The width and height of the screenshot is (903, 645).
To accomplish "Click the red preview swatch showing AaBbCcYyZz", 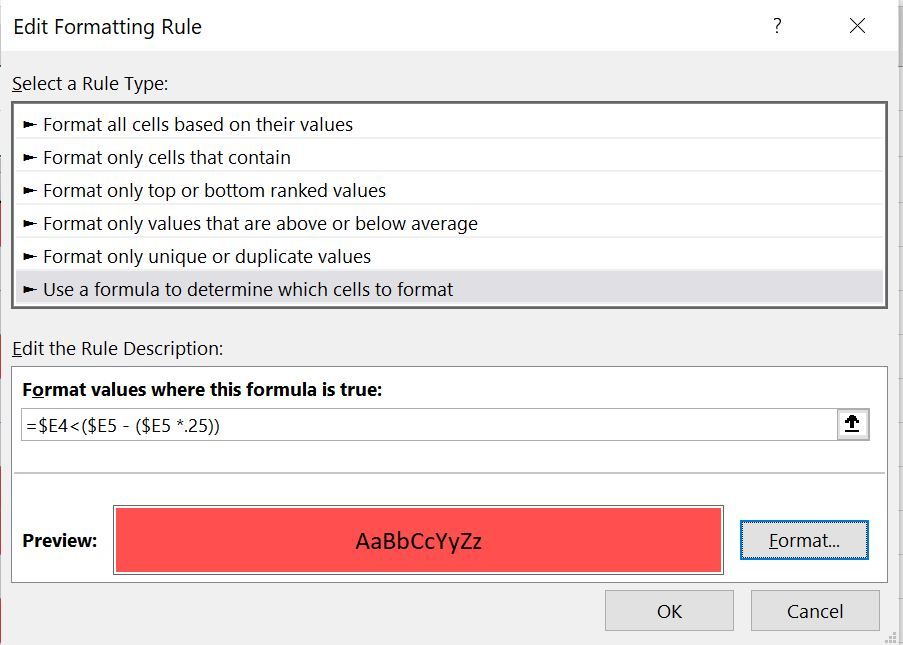I will point(420,540).
